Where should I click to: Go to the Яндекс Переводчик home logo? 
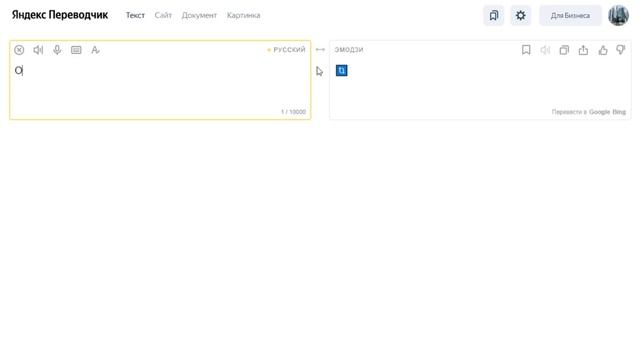60,15
